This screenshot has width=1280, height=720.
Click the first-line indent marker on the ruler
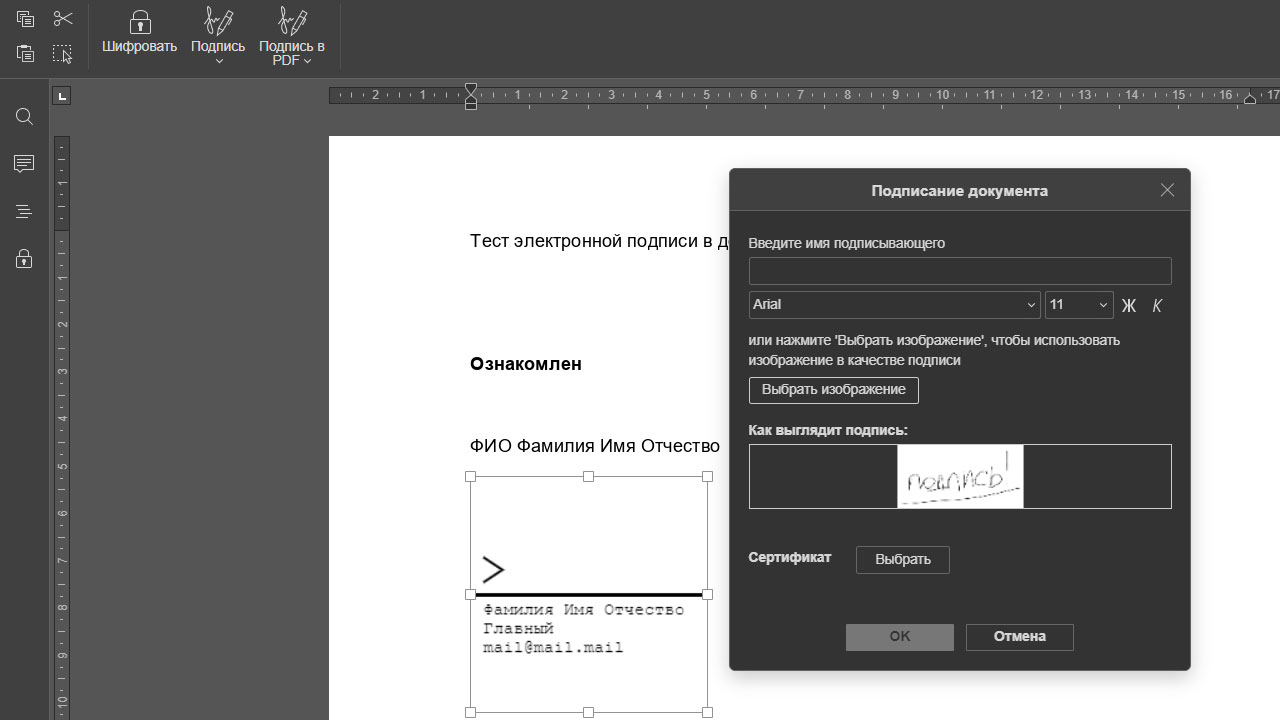pos(471,88)
